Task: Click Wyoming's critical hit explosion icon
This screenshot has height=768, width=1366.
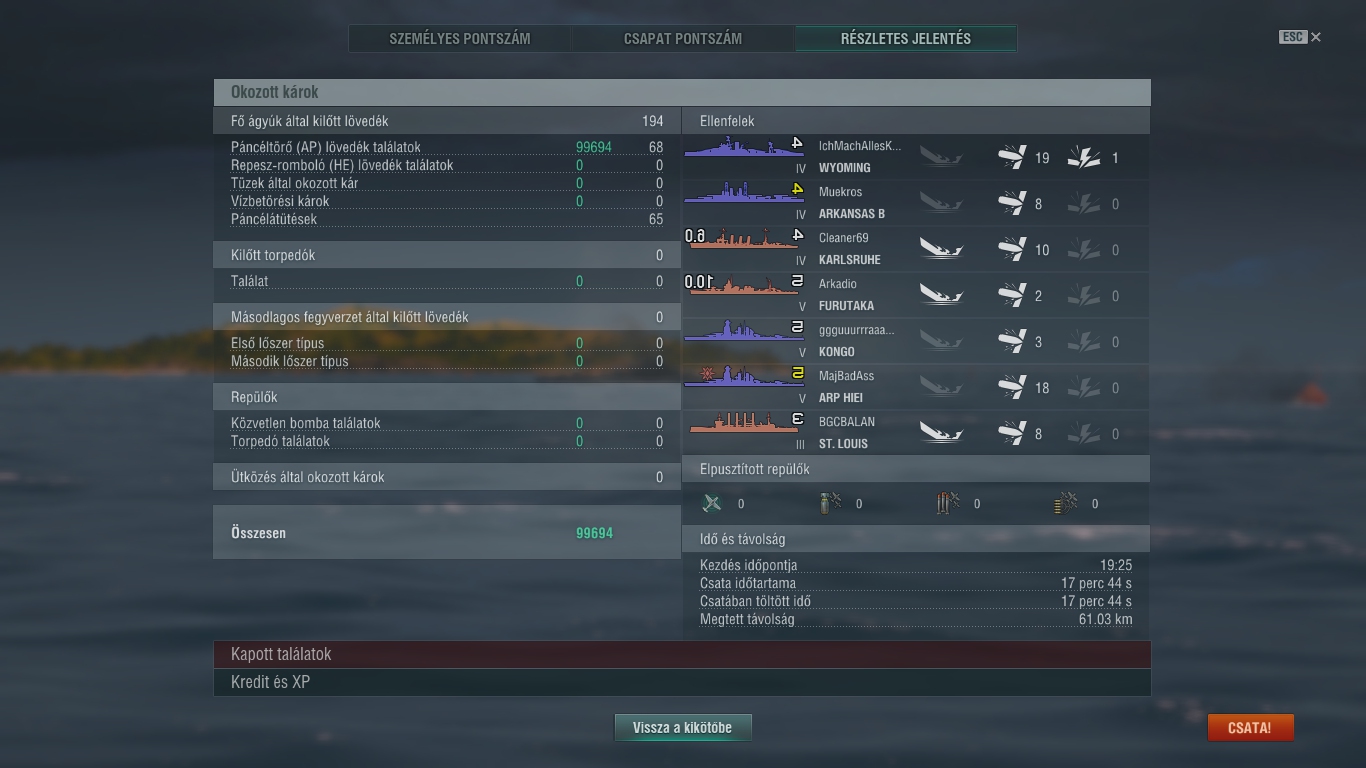Action: point(1084,158)
